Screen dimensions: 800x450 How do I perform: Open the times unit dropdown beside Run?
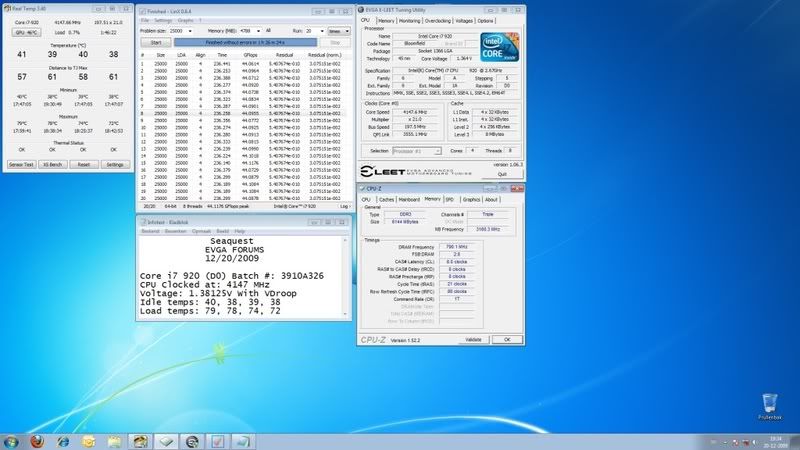(x=340, y=31)
